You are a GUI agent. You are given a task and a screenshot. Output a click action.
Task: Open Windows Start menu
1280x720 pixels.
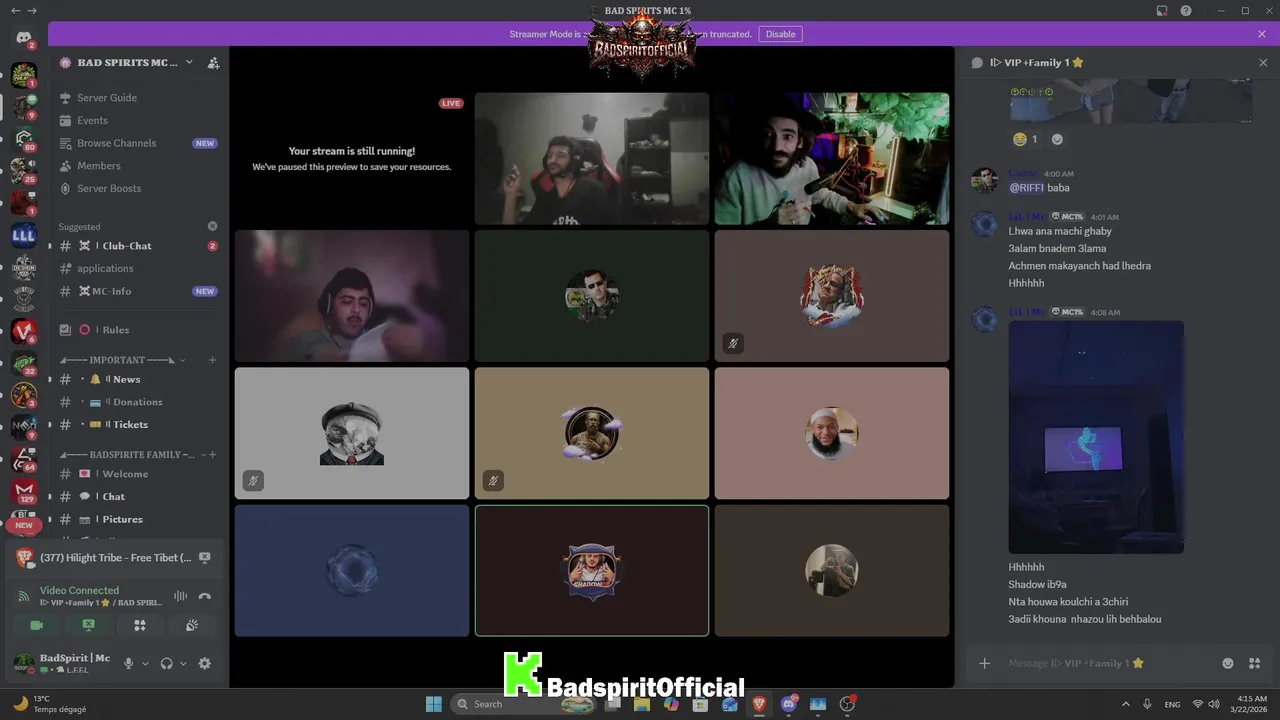point(434,704)
